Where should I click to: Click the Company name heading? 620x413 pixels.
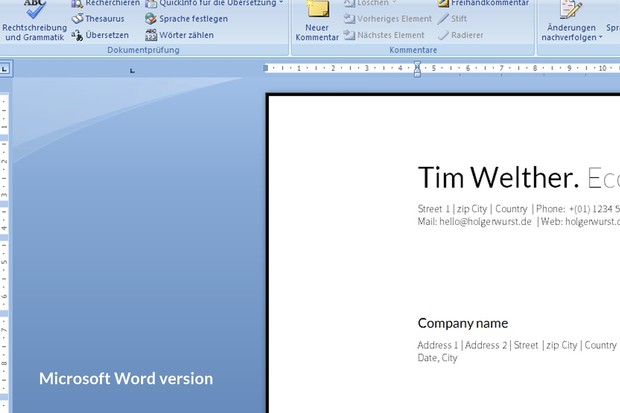pyautogui.click(x=463, y=323)
